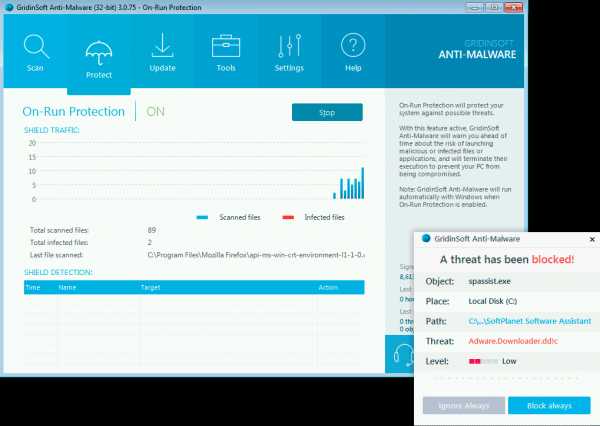Stop On-Run Protection with Stop button
This screenshot has height=426, width=600.
point(327,112)
